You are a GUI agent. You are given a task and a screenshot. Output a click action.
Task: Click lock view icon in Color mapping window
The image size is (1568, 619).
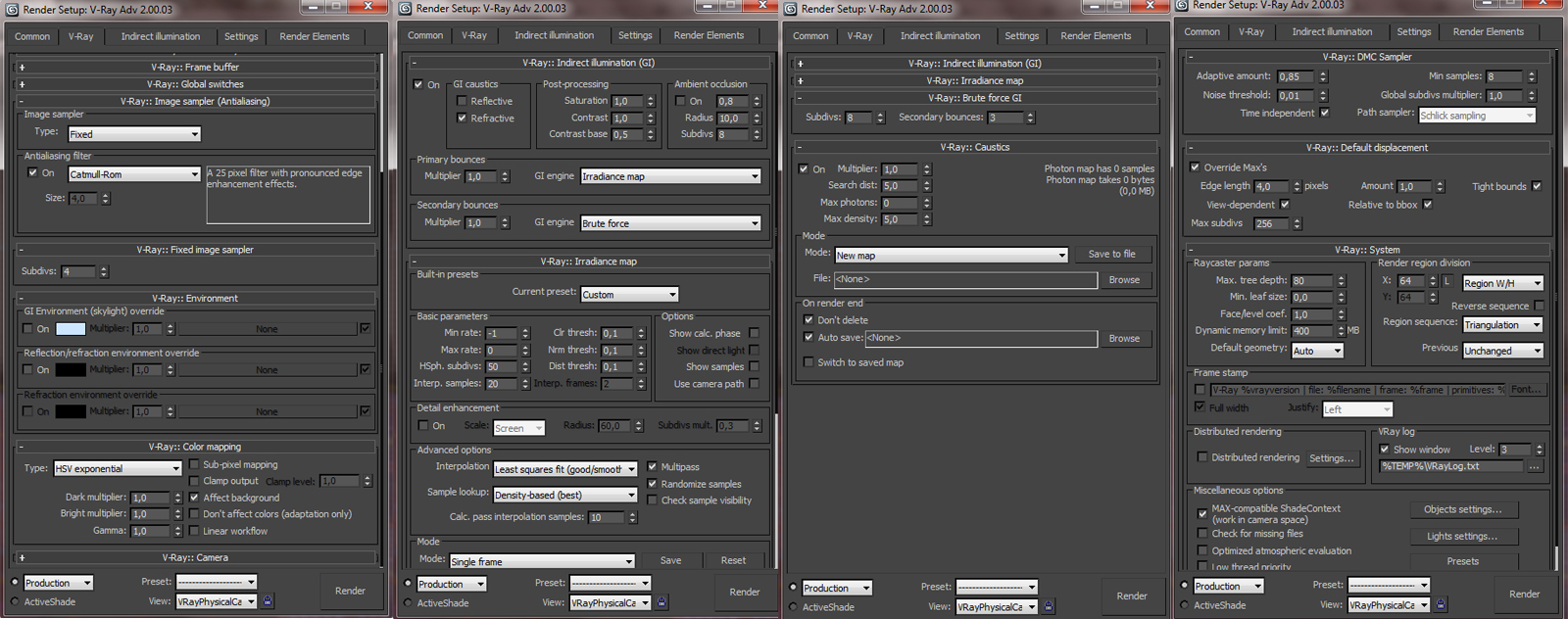tap(269, 601)
